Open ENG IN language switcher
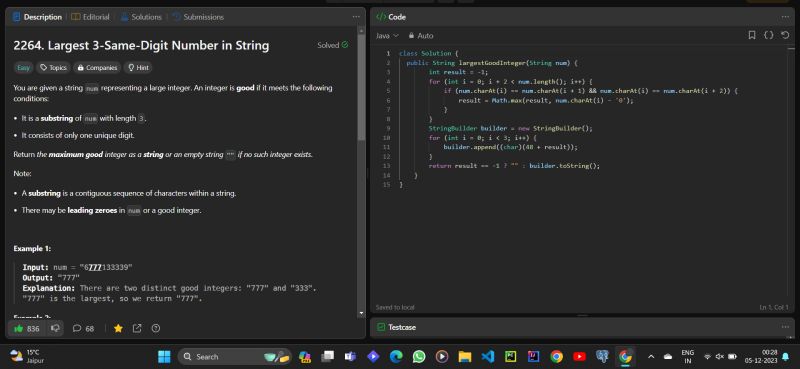Screen dimensions: 800x369 (x=687, y=356)
